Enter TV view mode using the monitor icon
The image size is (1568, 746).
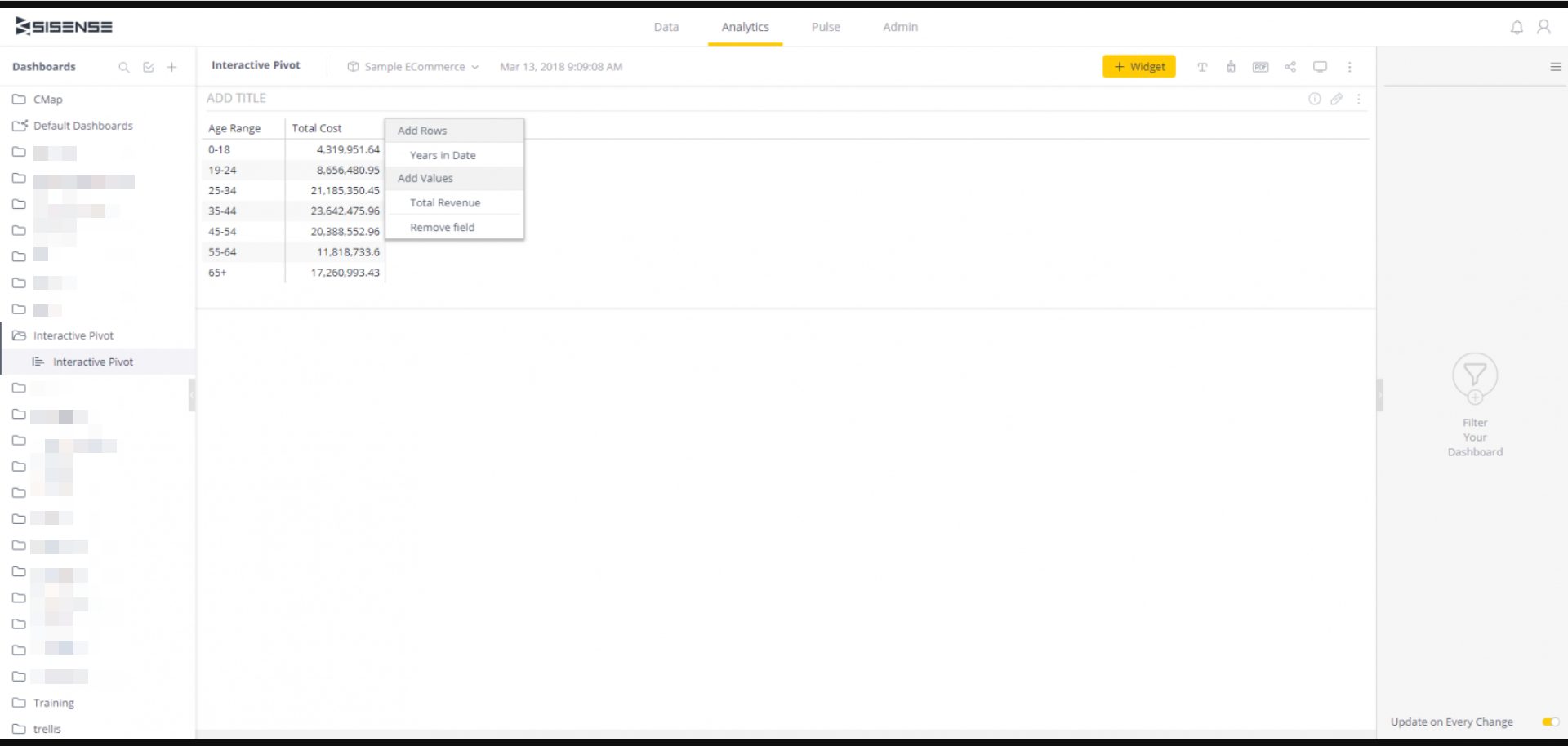(x=1320, y=67)
